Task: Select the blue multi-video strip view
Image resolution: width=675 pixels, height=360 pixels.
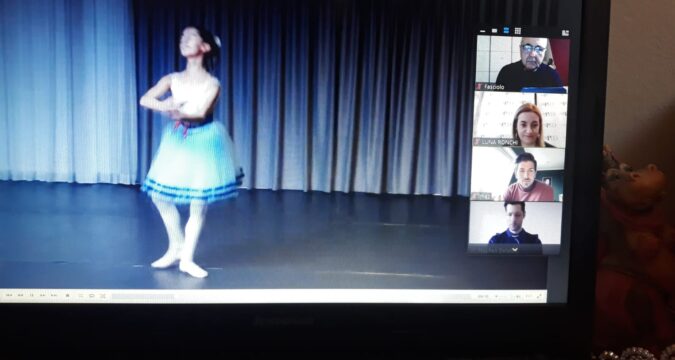Action: pyautogui.click(x=506, y=31)
